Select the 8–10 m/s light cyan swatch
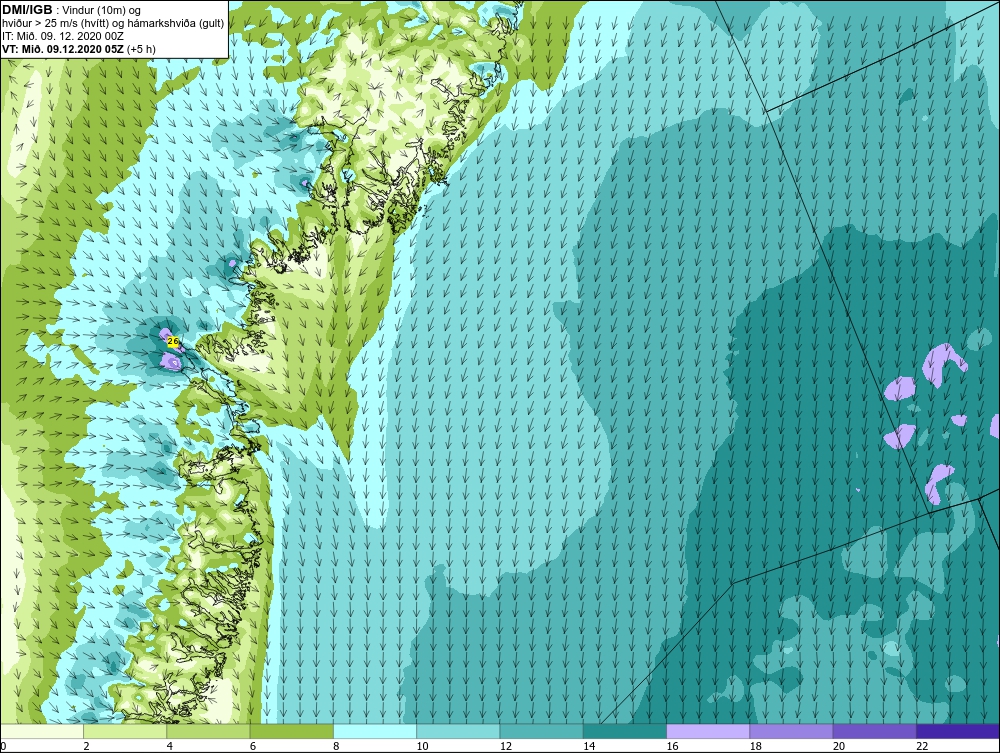Viewport: 1000px width, 753px height. click(375, 731)
